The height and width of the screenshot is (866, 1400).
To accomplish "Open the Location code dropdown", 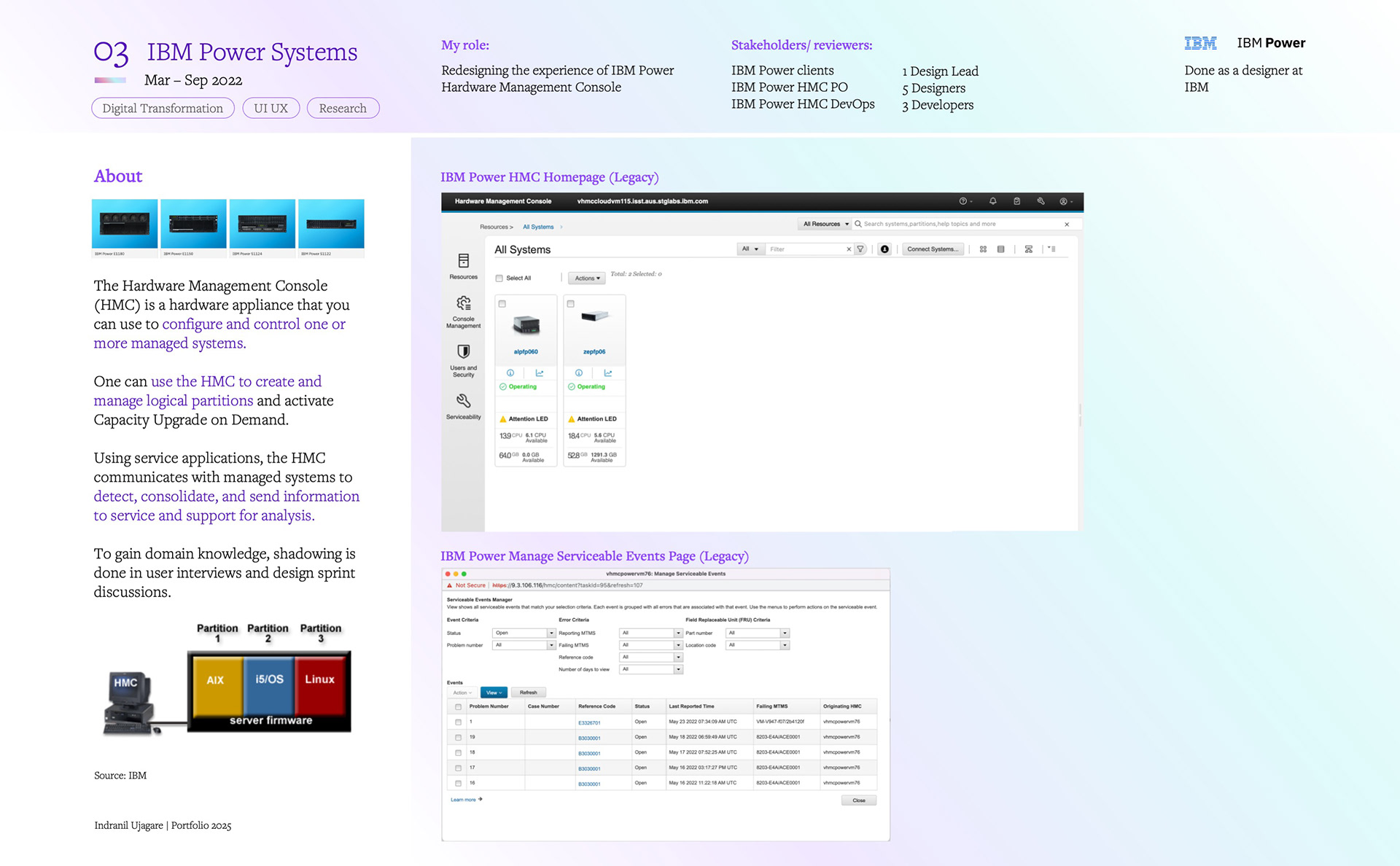I will coord(758,645).
